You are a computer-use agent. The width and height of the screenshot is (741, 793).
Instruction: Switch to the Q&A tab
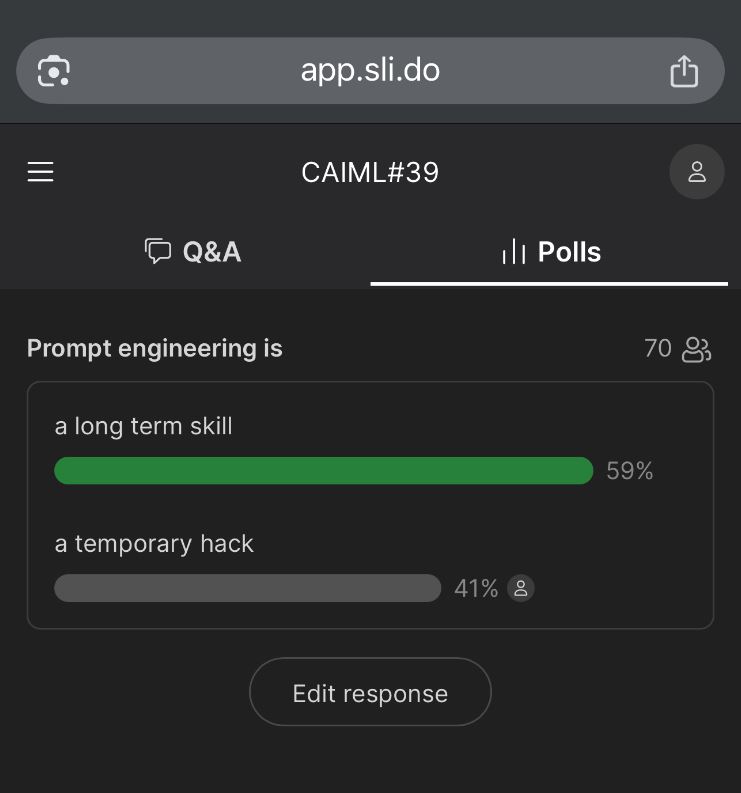coord(193,252)
